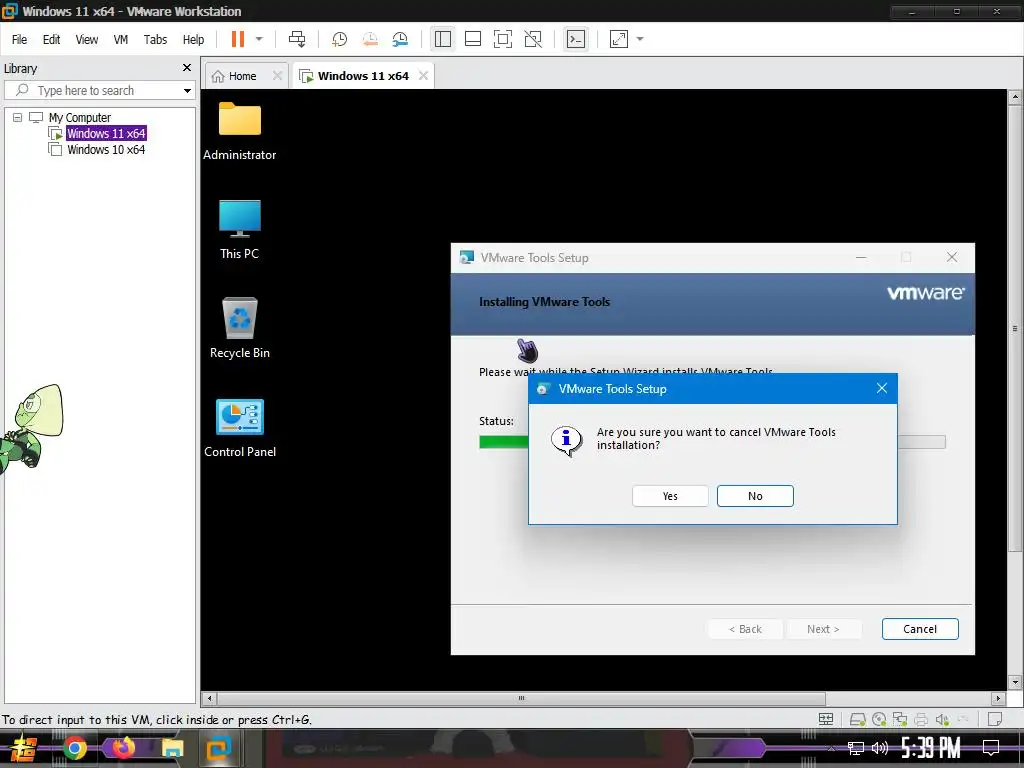Open the Tabs menu
1024x768 pixels.
pos(155,40)
